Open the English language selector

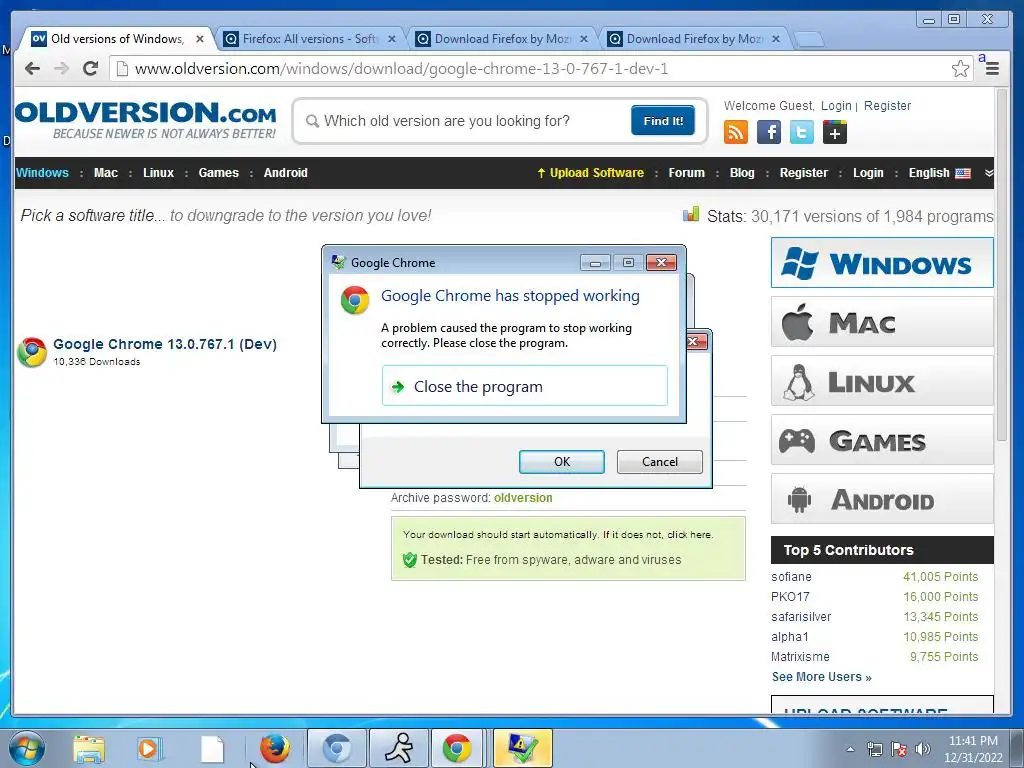click(x=939, y=173)
